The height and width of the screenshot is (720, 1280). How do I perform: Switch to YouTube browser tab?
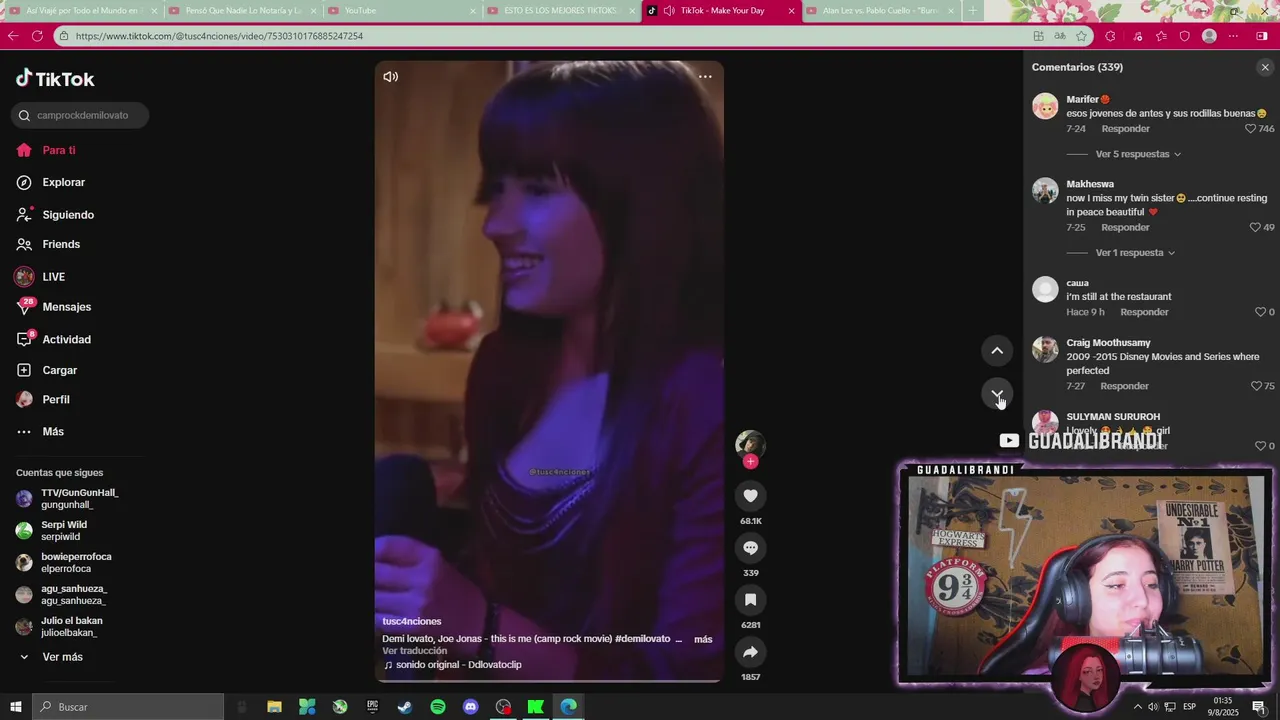coord(404,11)
